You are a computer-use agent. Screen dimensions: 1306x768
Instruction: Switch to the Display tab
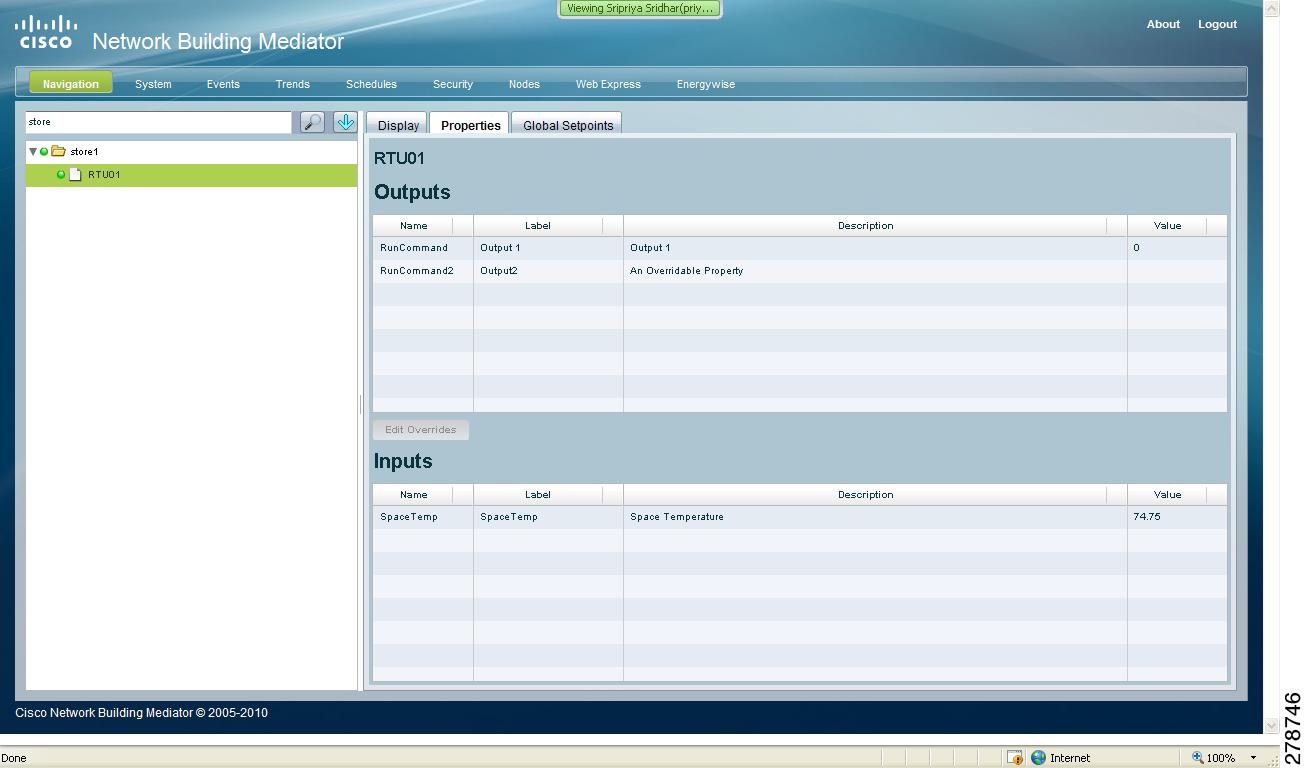coord(396,125)
